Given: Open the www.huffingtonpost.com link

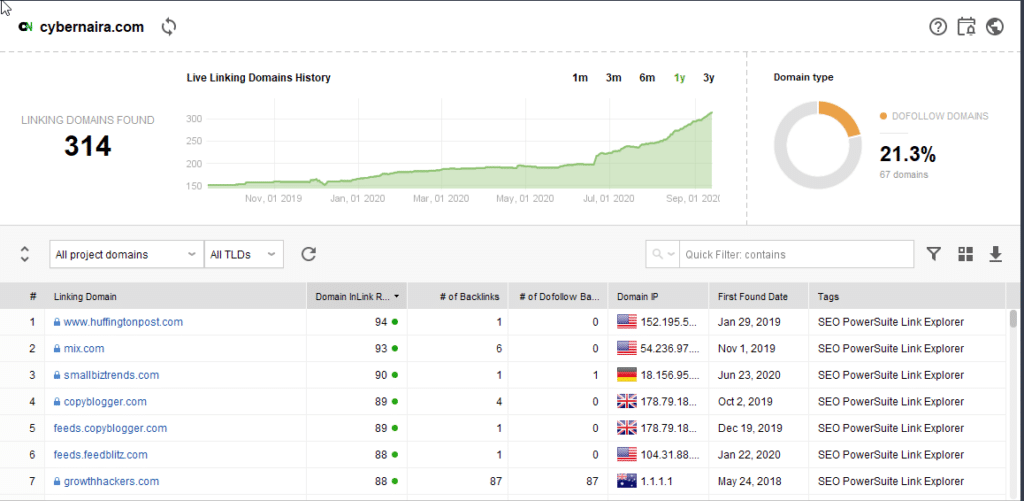Looking at the screenshot, I should pos(123,322).
